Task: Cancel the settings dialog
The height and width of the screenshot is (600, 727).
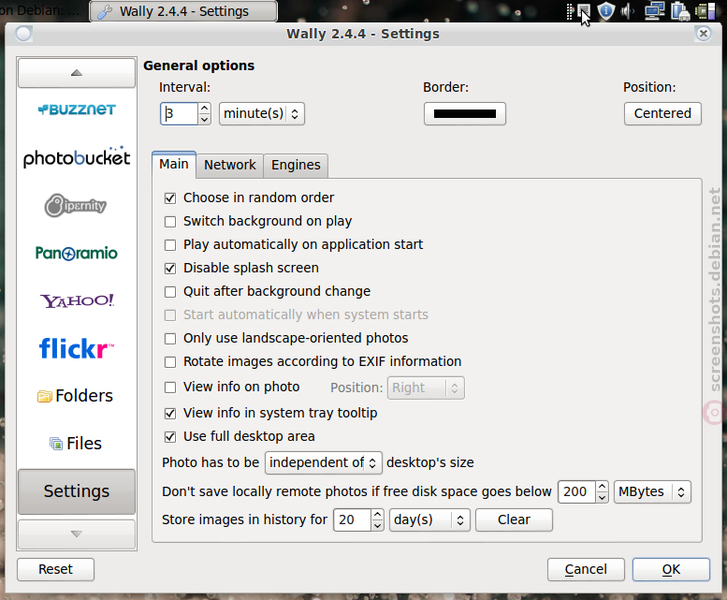Action: pos(586,569)
